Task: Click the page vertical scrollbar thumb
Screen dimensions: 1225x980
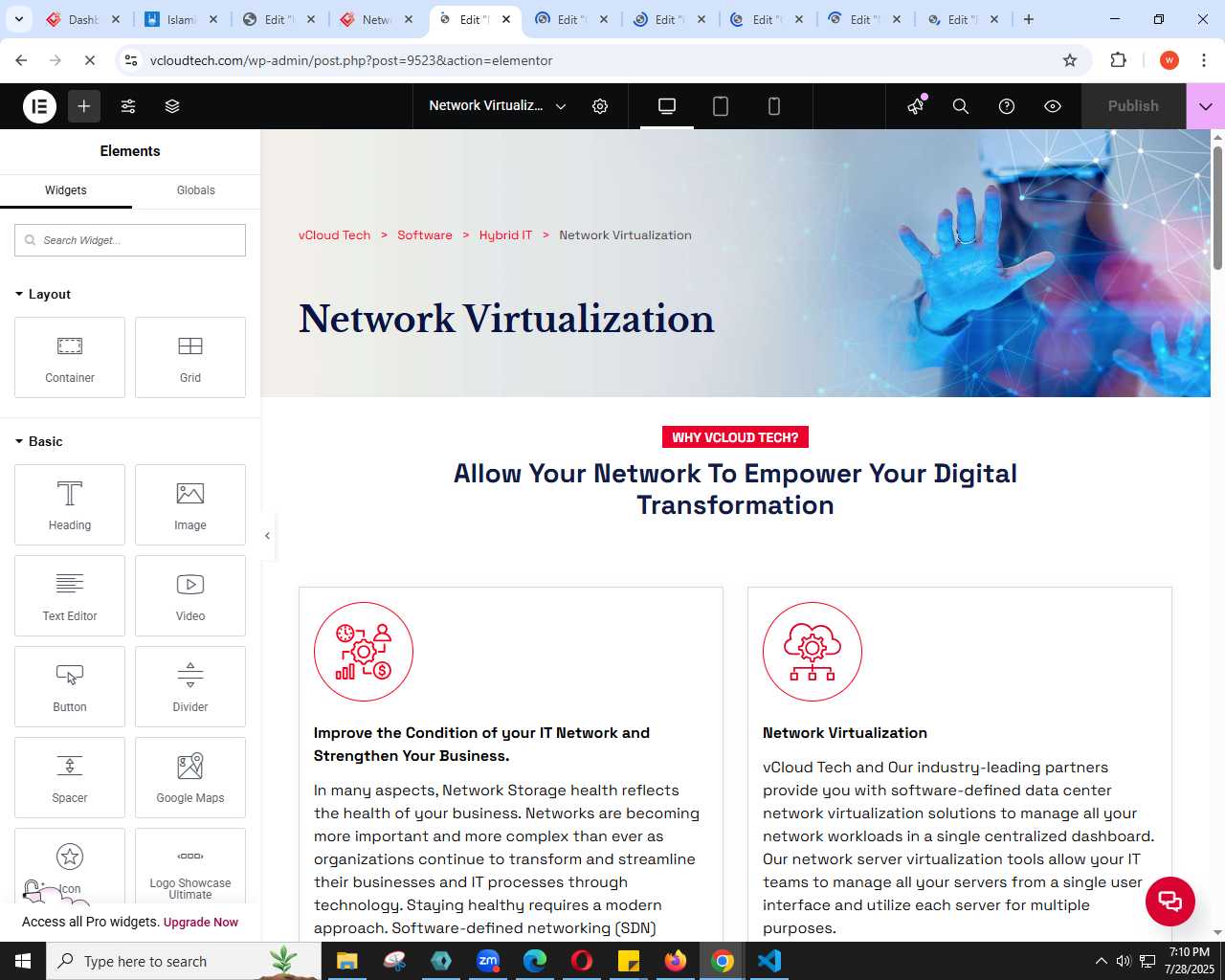Action: (1218, 207)
